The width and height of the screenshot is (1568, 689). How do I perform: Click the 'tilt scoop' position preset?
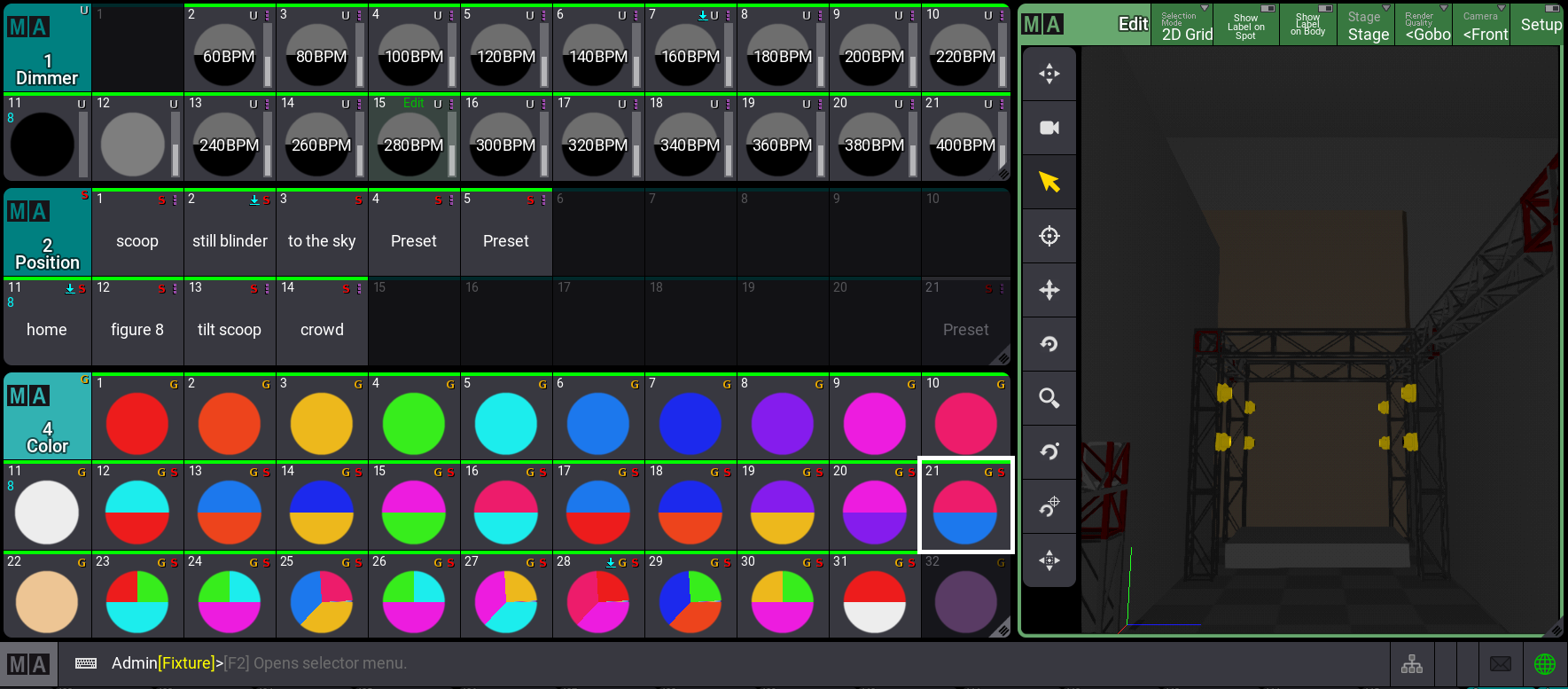tap(229, 322)
